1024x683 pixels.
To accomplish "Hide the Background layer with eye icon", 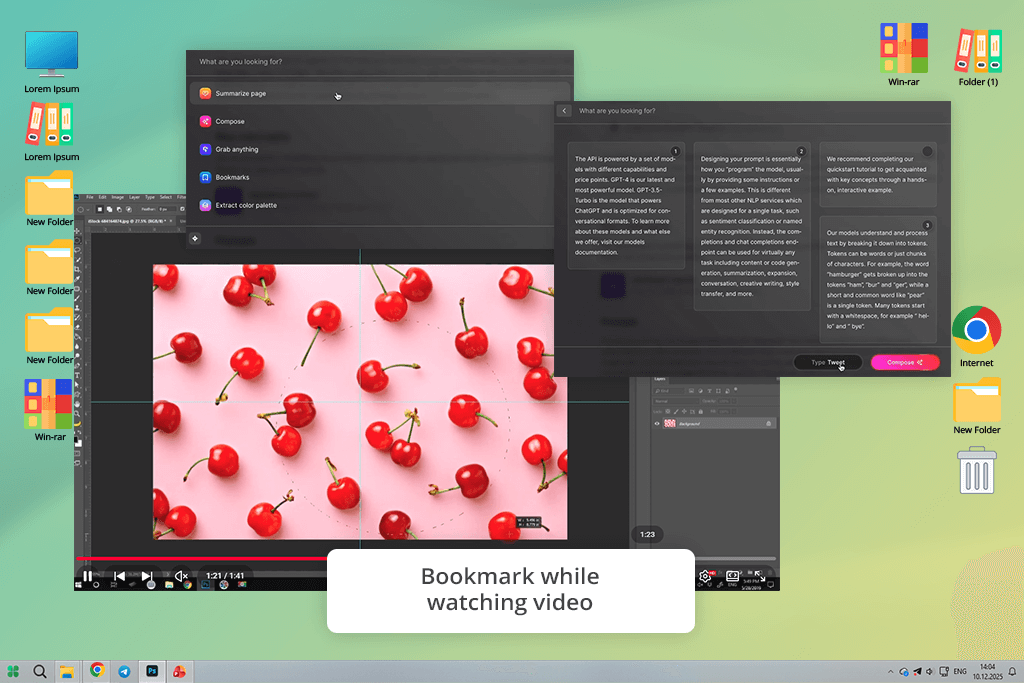I will click(657, 424).
